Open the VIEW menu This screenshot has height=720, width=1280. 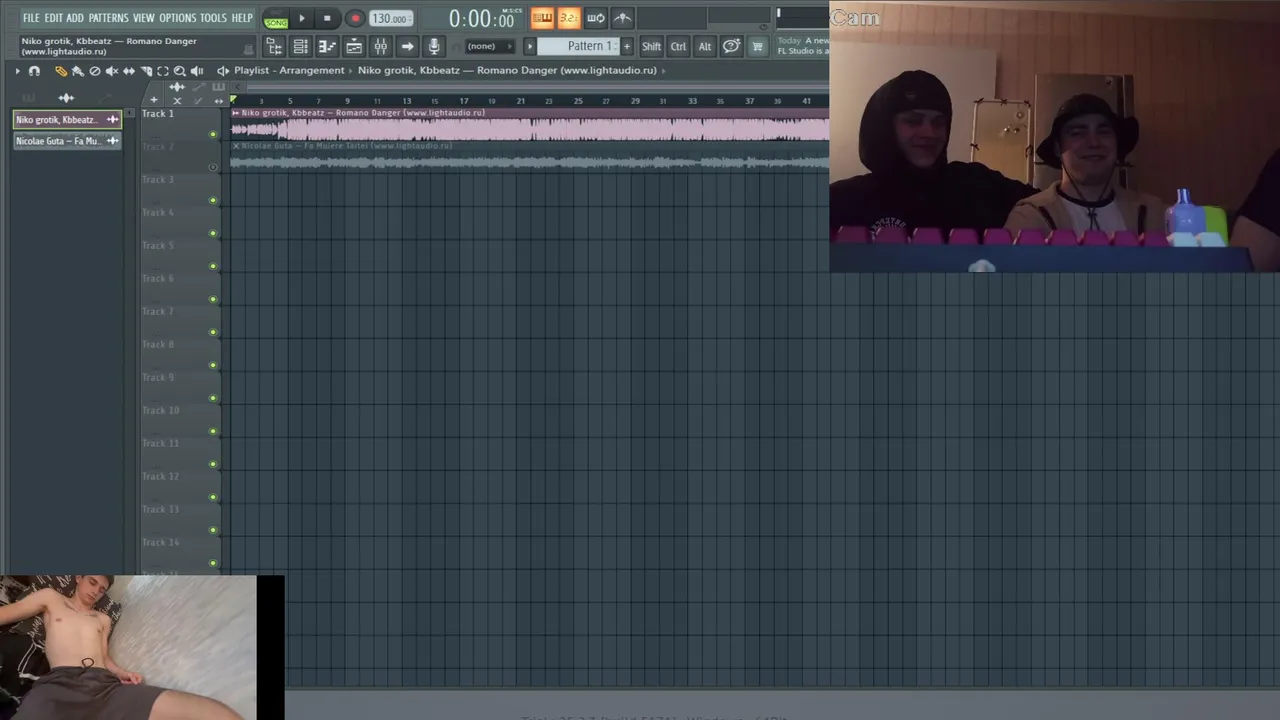click(x=144, y=18)
